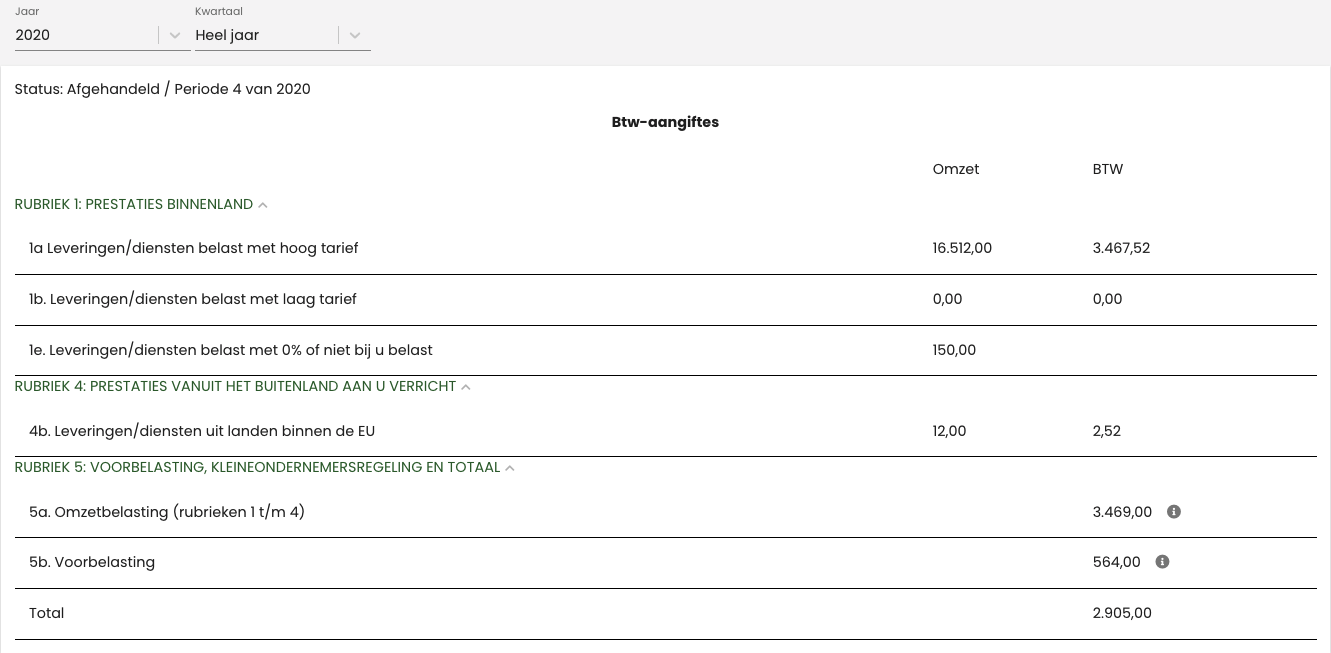Viewport: 1331px width, 653px height.
Task: Open the Kwartaal dropdown arrow
Action: [x=355, y=35]
